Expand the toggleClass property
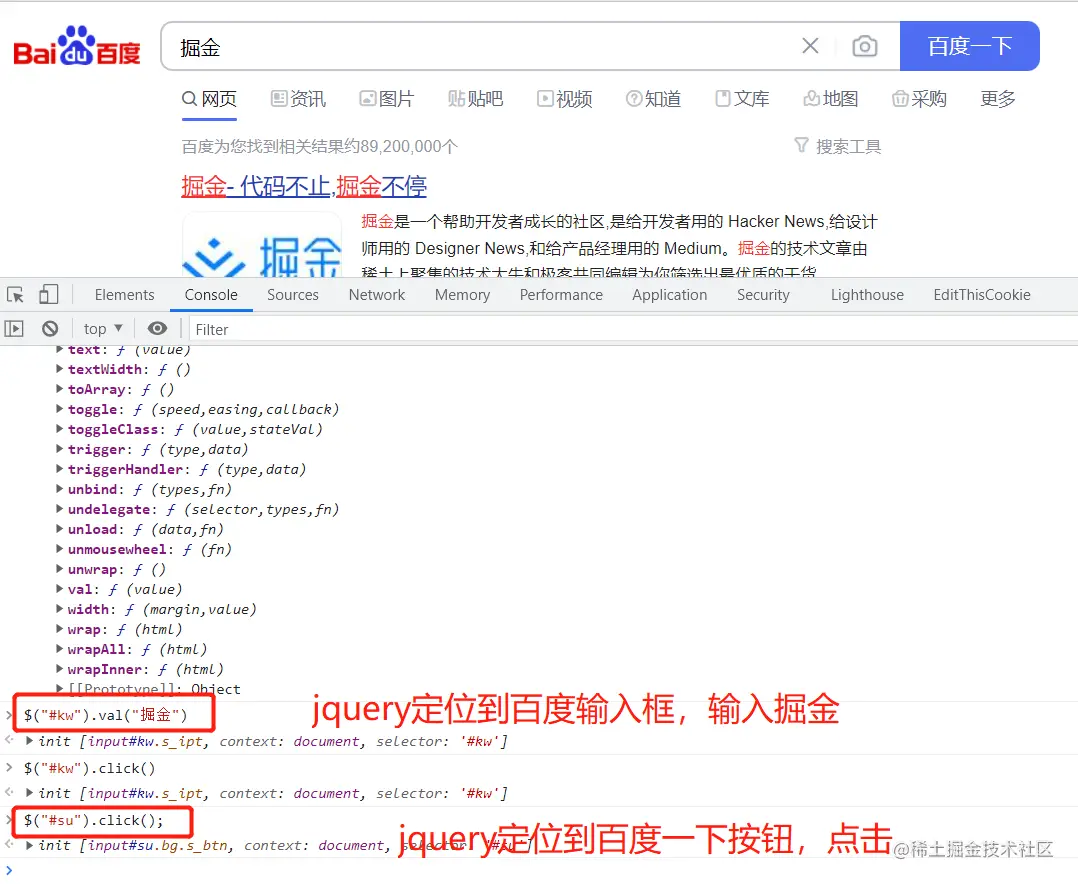1078x884 pixels. [x=60, y=429]
